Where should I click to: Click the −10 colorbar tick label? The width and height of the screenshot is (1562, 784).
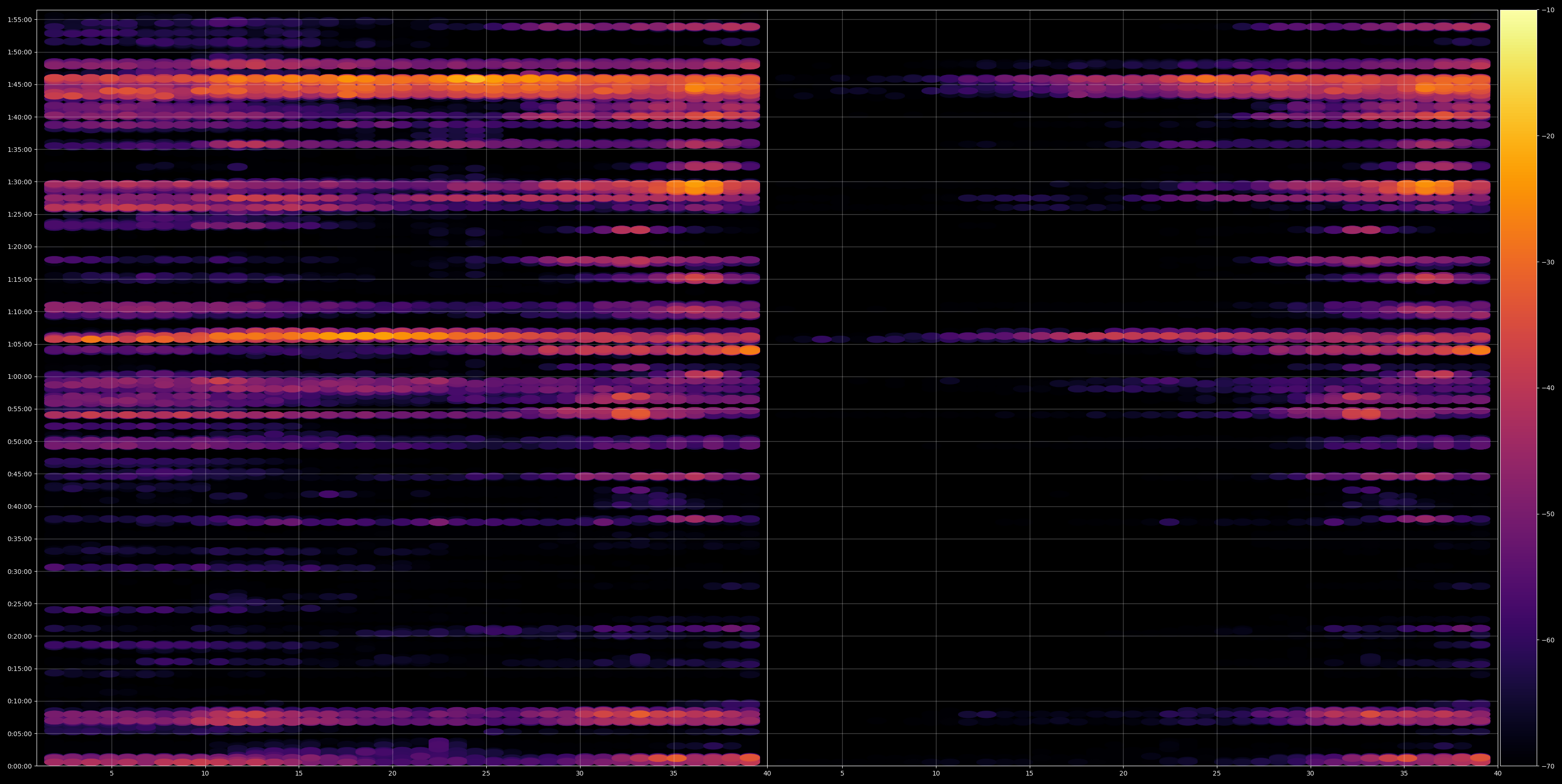(1548, 10)
